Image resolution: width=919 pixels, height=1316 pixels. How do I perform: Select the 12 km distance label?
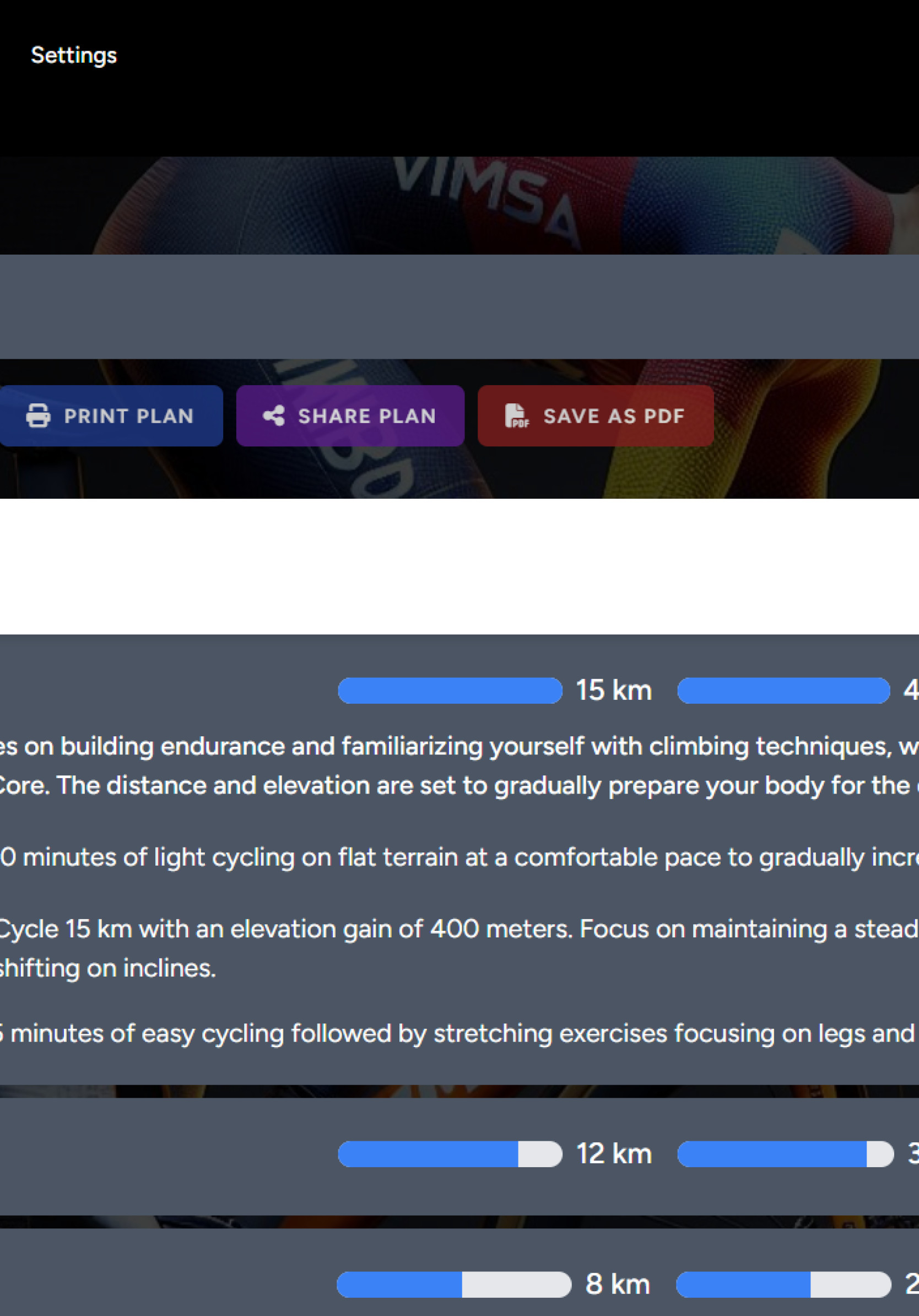pyautogui.click(x=614, y=1154)
